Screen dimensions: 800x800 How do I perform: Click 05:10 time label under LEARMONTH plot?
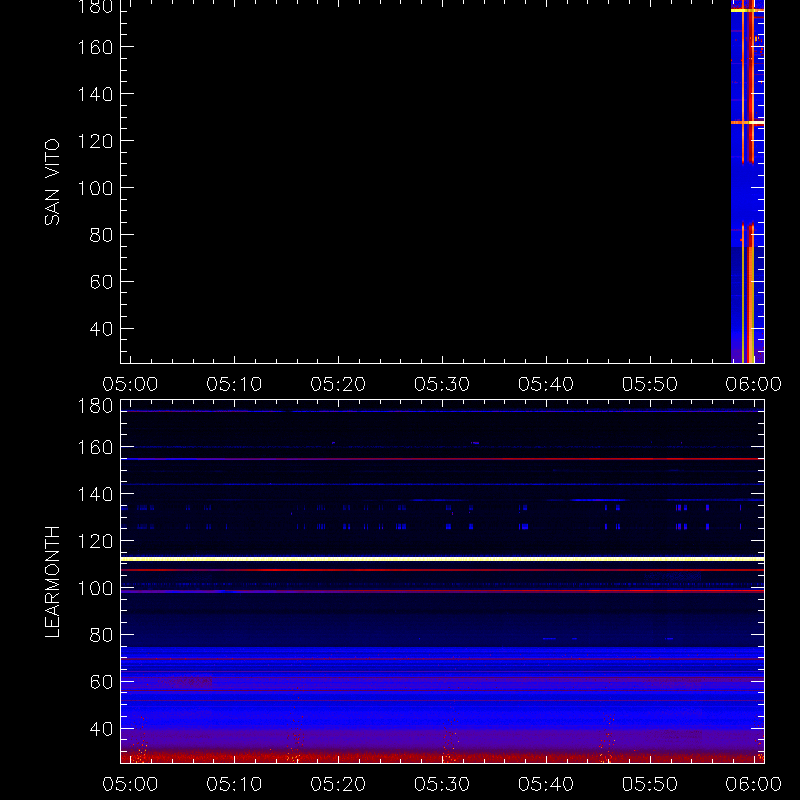234,784
